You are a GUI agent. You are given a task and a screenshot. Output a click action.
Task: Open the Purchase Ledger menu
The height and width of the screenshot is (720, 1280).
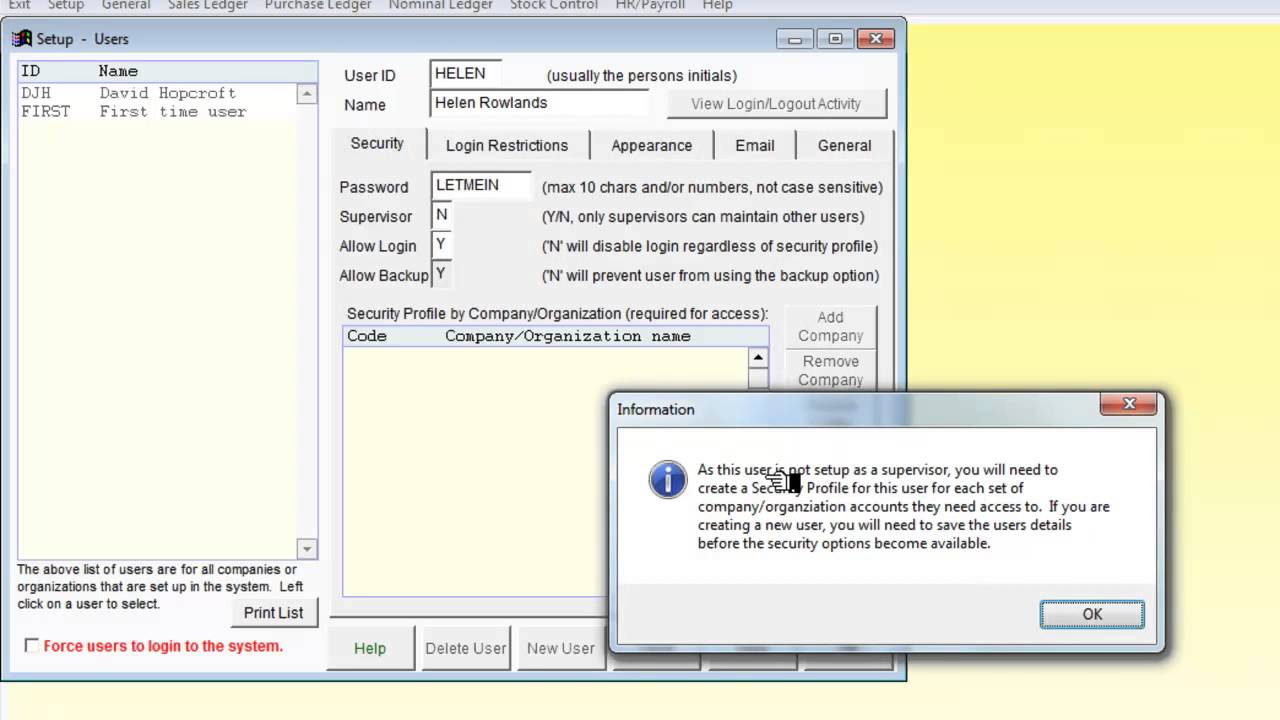tap(318, 5)
